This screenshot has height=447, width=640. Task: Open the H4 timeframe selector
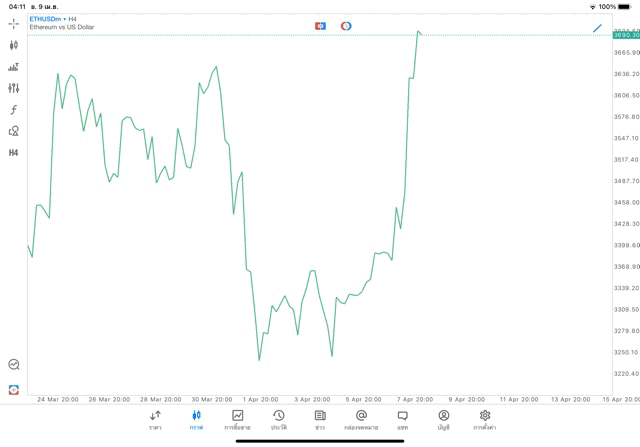[x=13, y=153]
